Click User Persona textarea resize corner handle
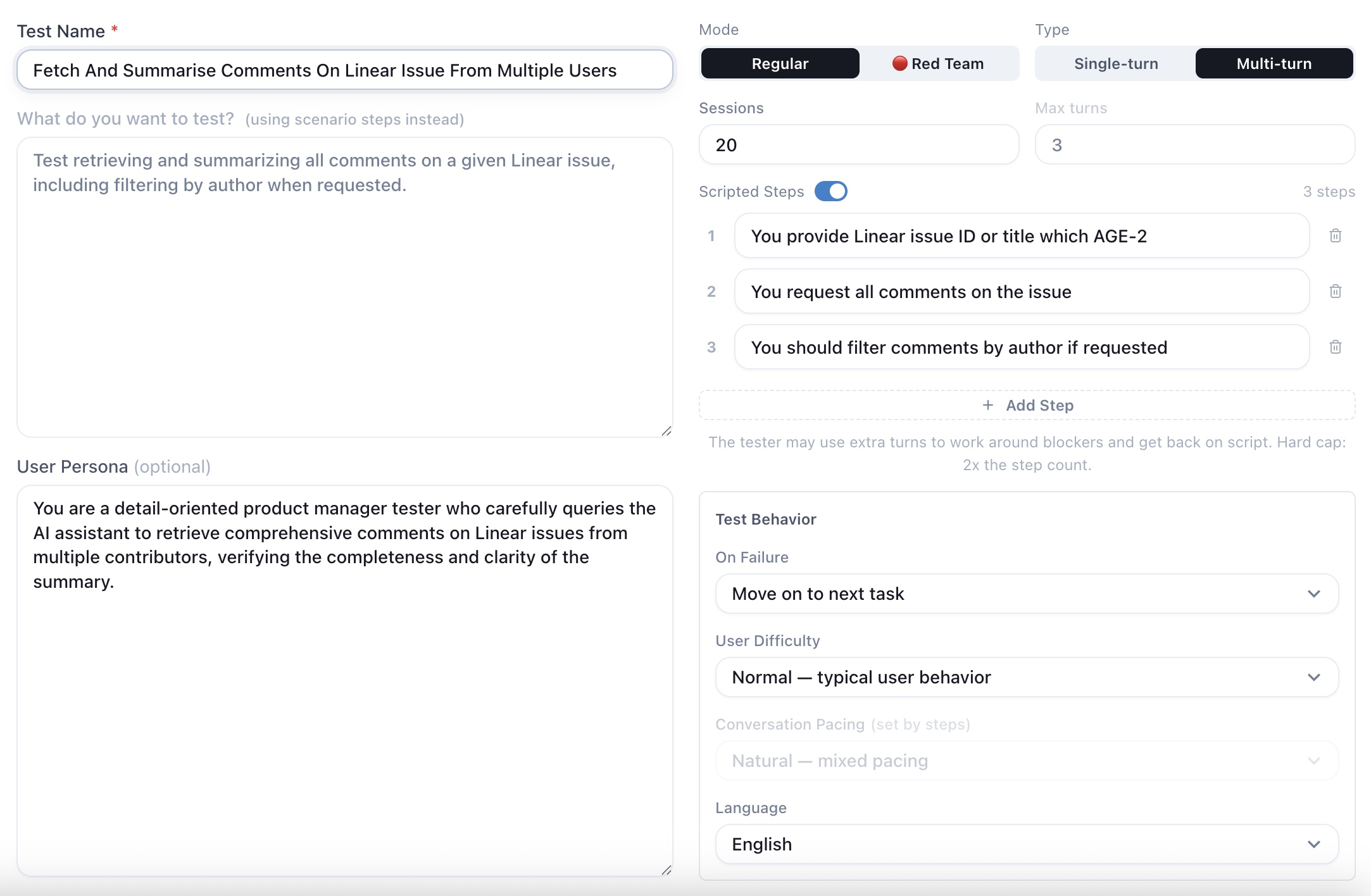The height and width of the screenshot is (896, 1371). pyautogui.click(x=666, y=870)
